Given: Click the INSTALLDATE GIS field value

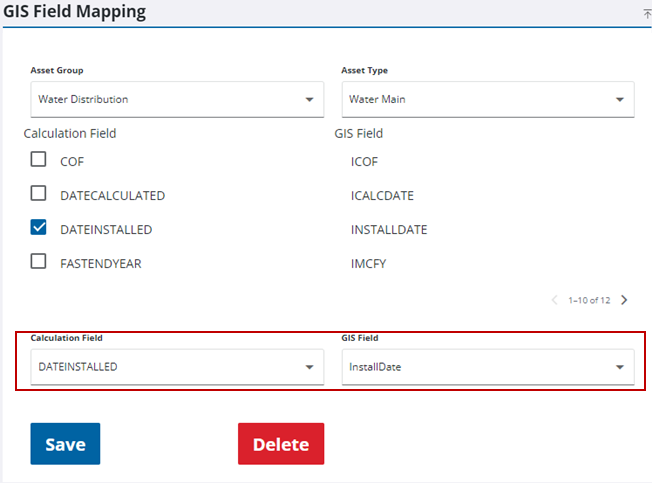Looking at the screenshot, I should [388, 229].
